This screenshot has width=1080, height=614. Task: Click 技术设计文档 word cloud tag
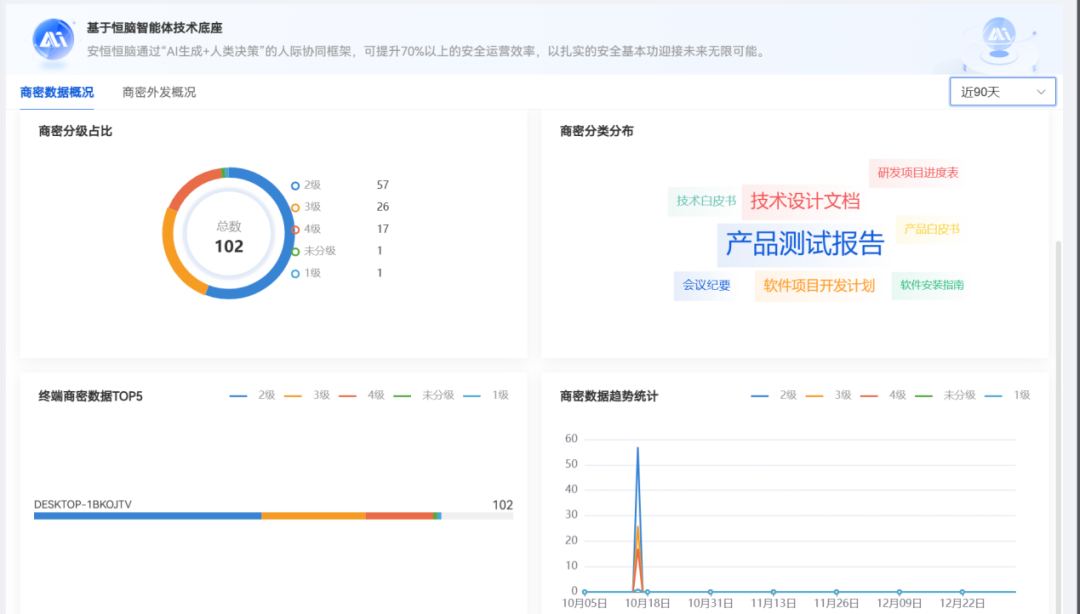[805, 201]
